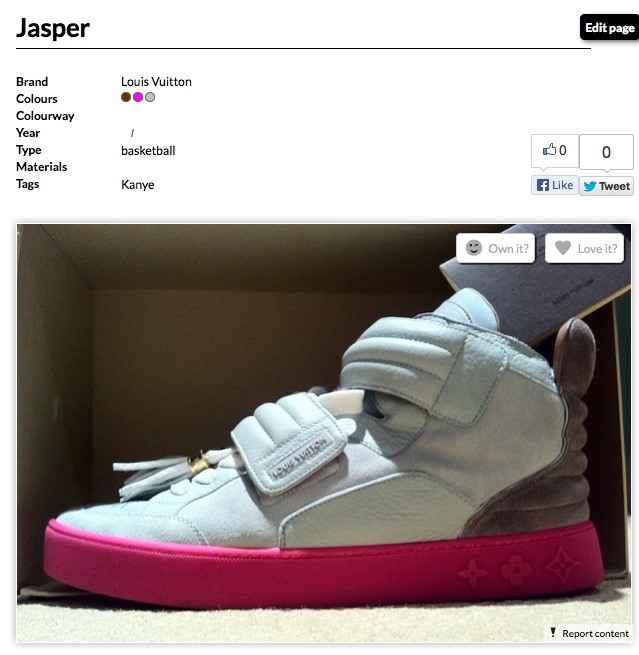The width and height of the screenshot is (639, 655).
Task: Select the magenta colour swatch
Action: [x=138, y=97]
